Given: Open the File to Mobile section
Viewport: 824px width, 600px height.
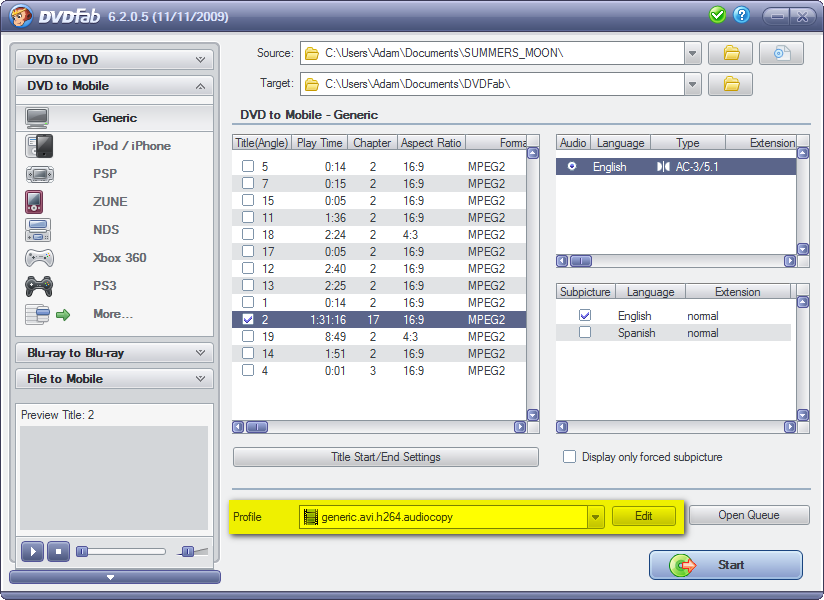Looking at the screenshot, I should tap(114, 379).
